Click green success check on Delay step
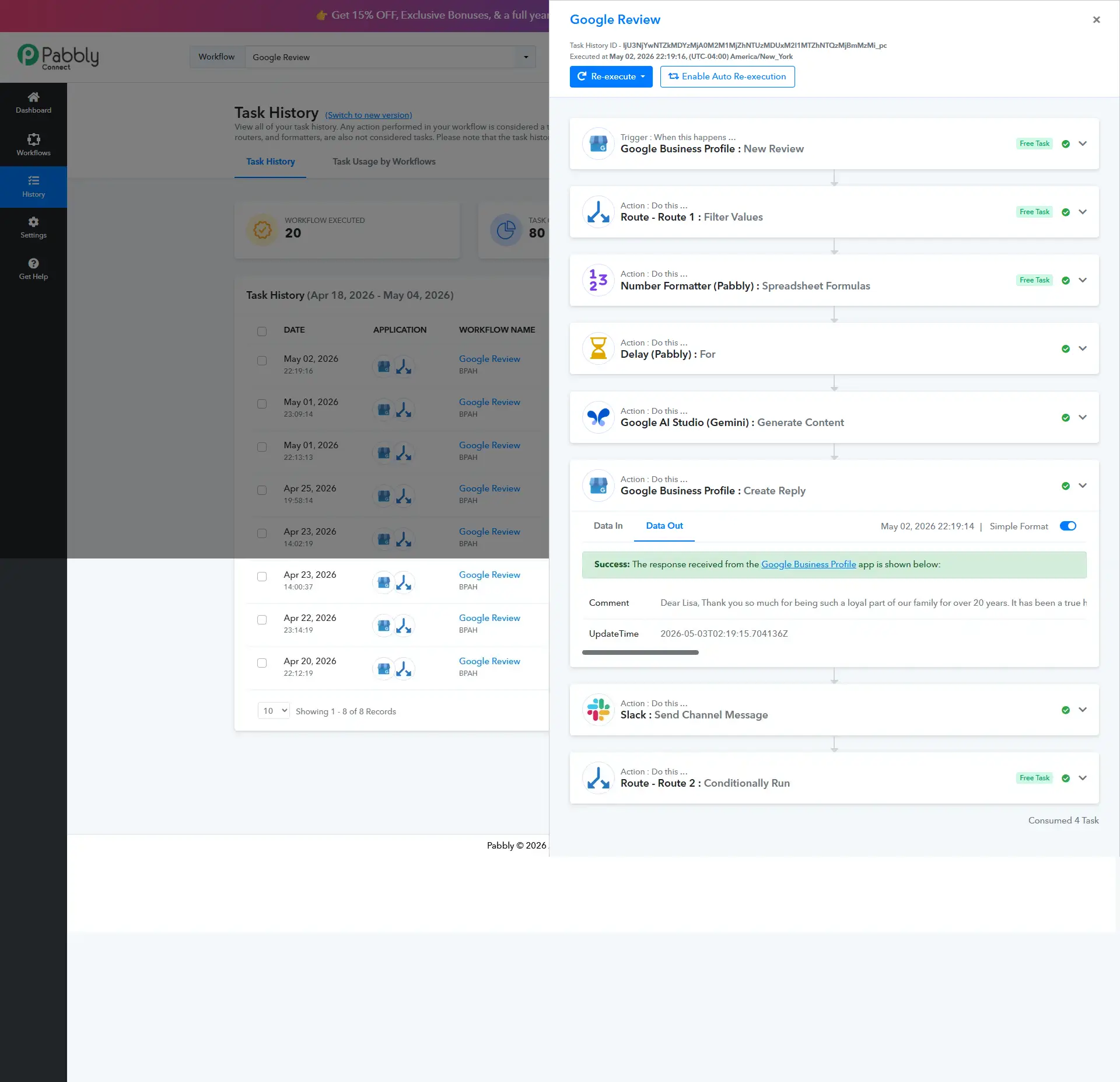This screenshot has width=1120, height=1082. (x=1066, y=349)
